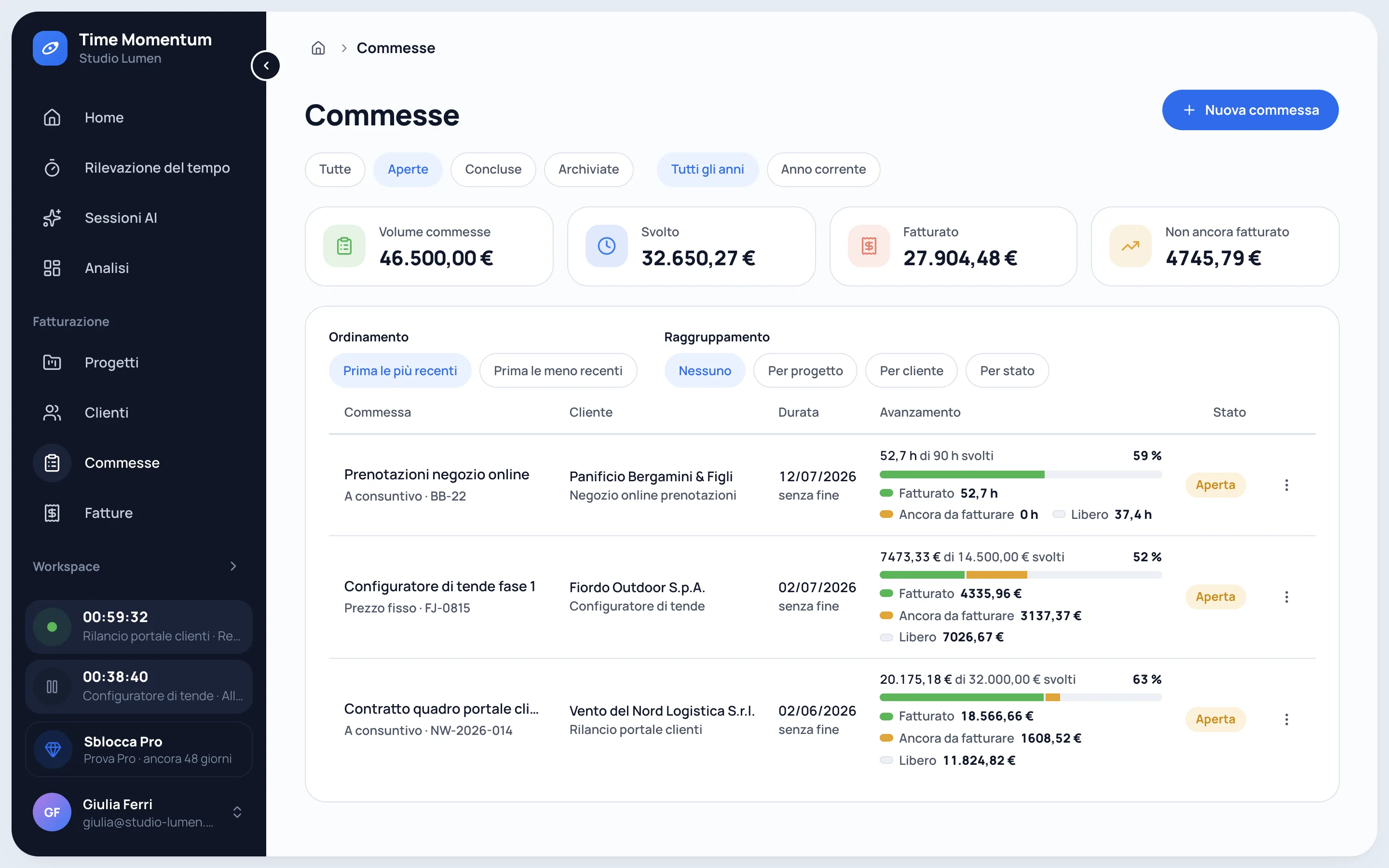The width and height of the screenshot is (1389, 868).
Task: Click the Fatturato receipt icon
Action: 869,246
